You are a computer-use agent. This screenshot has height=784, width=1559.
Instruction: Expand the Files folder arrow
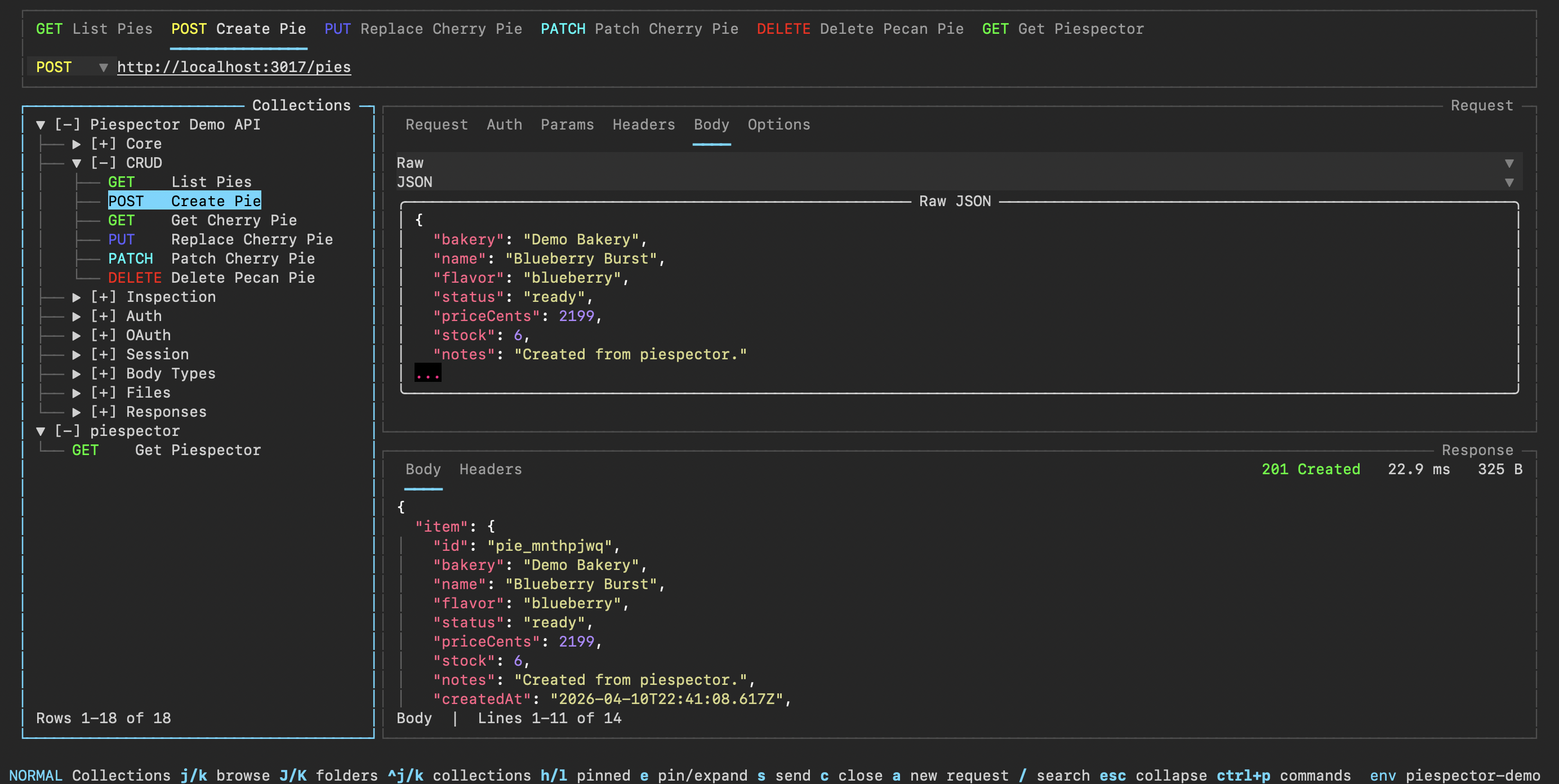[x=76, y=393]
